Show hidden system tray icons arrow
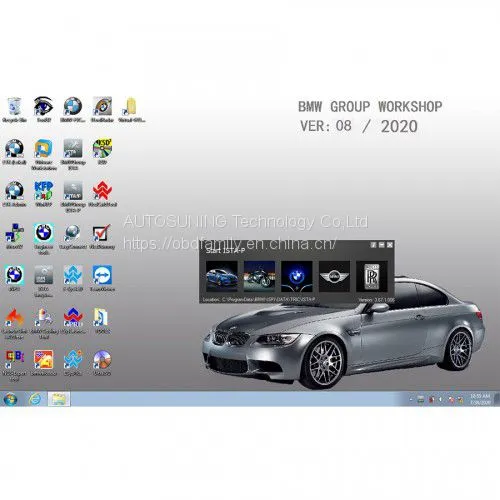Screen dimensions: 500x500 pos(411,399)
